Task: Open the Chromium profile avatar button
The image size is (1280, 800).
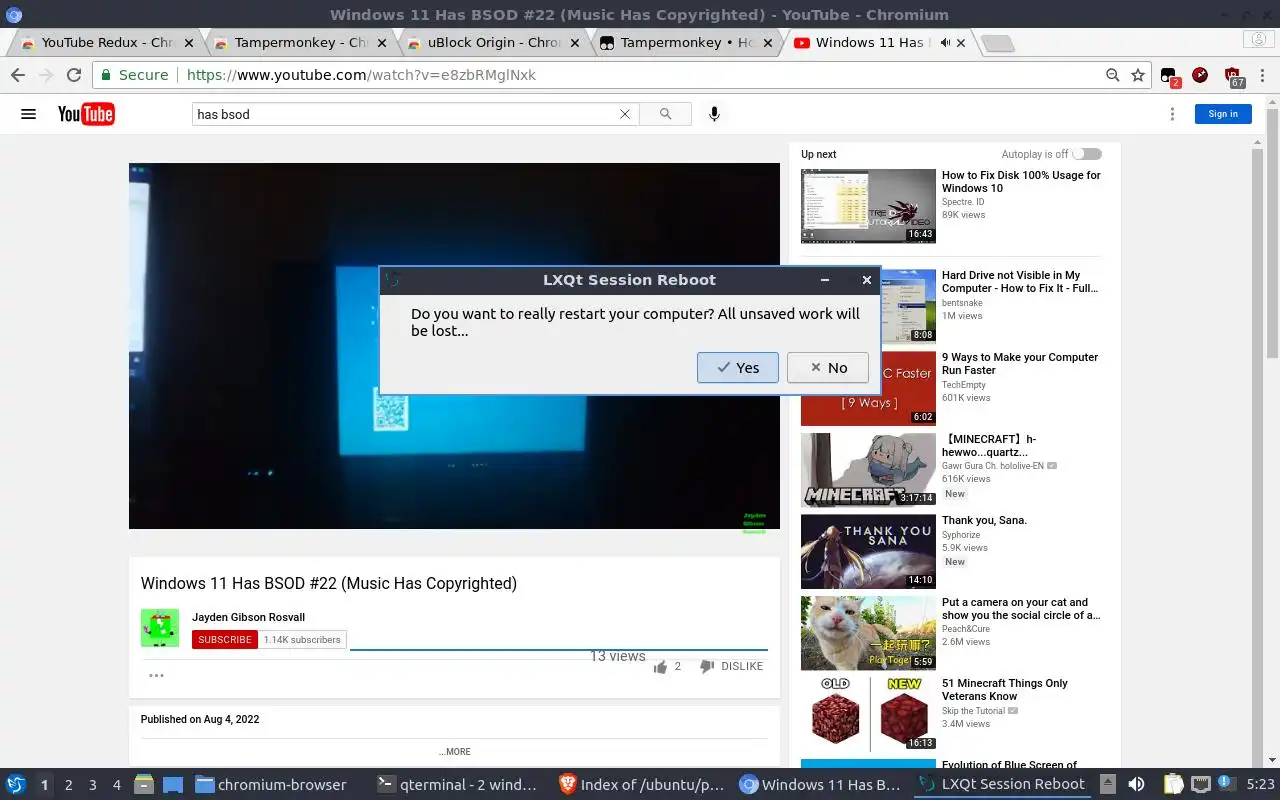Action: click(x=1258, y=40)
